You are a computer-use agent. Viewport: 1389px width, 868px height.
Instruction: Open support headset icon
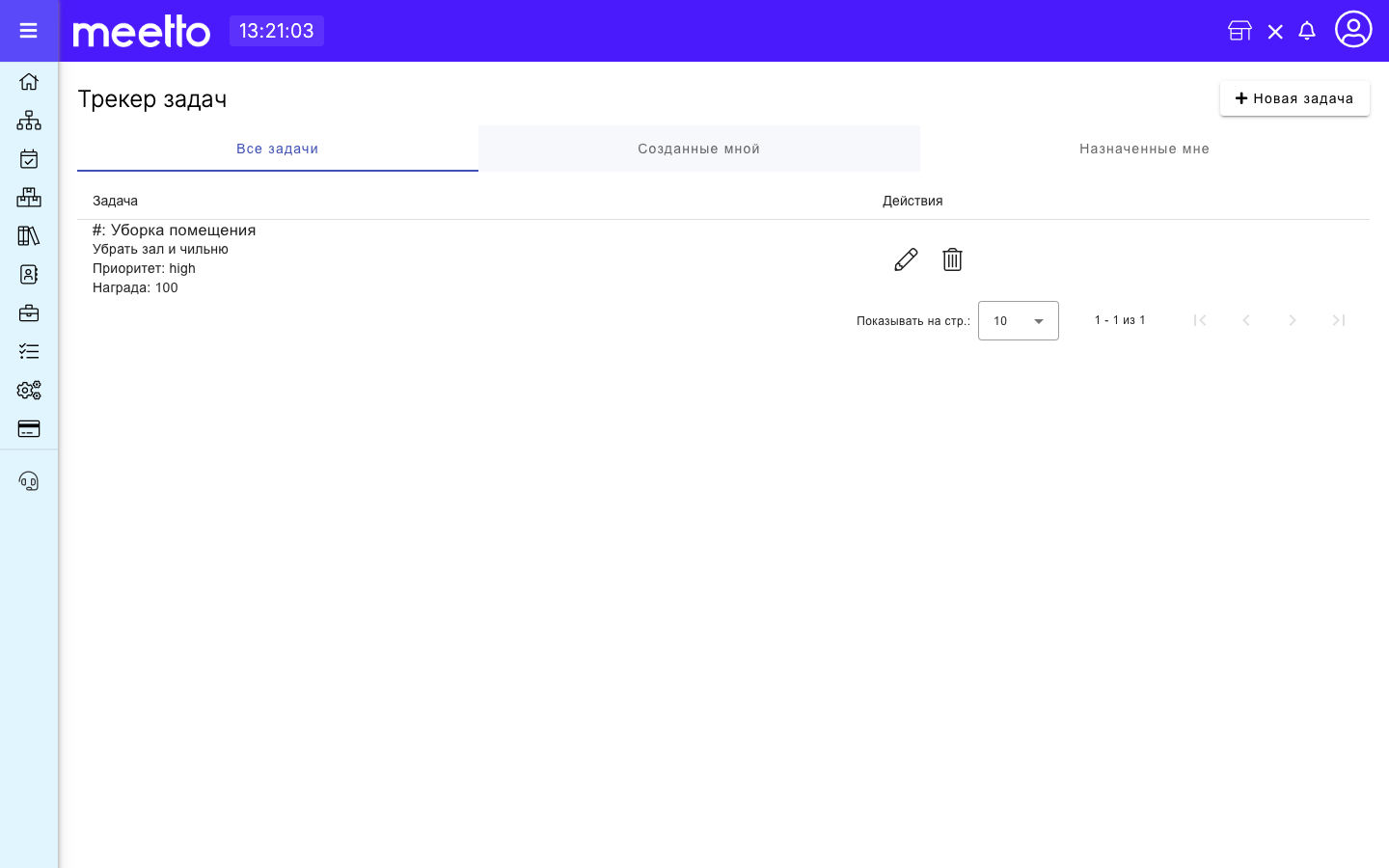coord(29,481)
